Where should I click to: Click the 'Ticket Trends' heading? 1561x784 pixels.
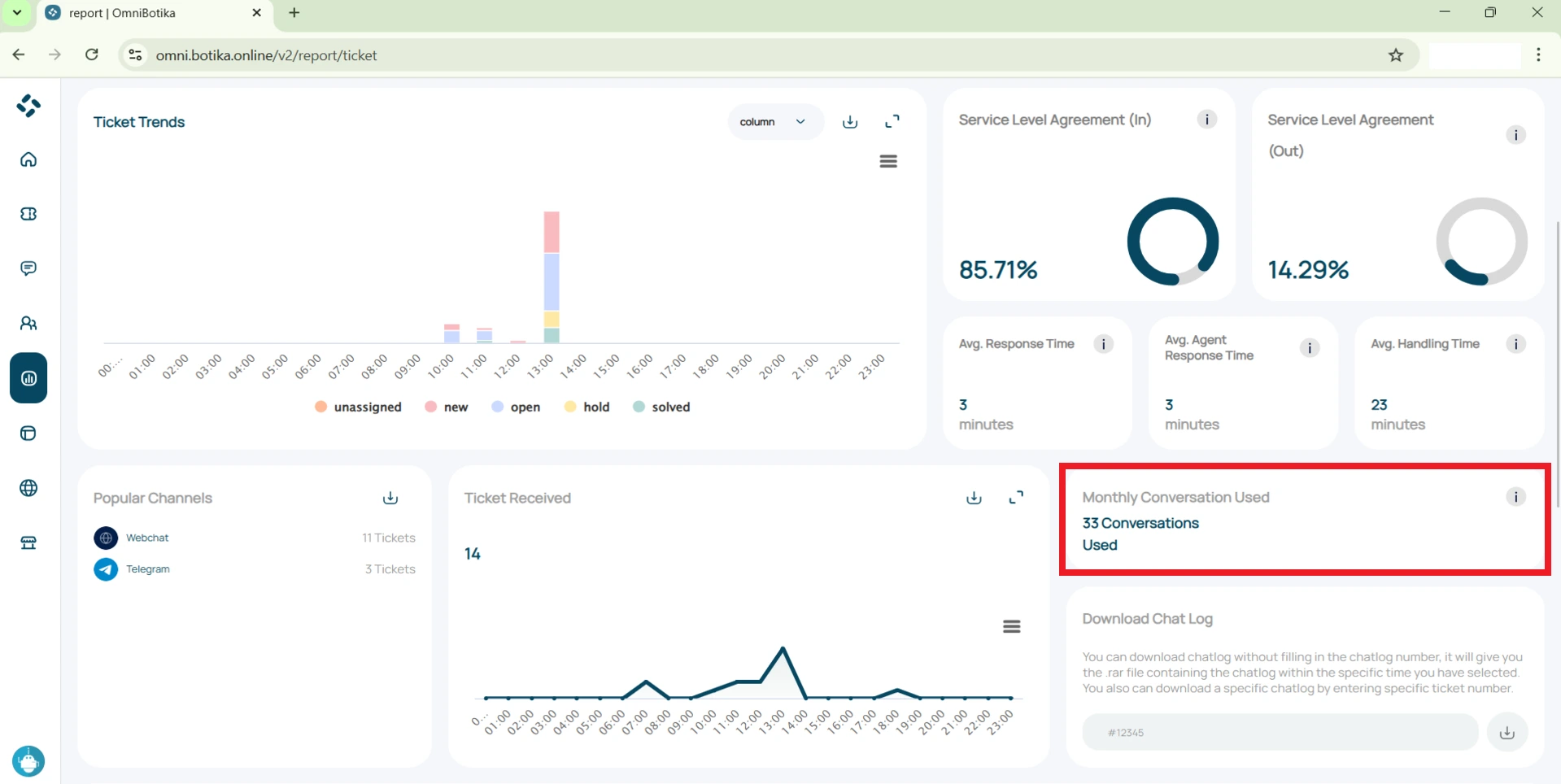point(139,122)
